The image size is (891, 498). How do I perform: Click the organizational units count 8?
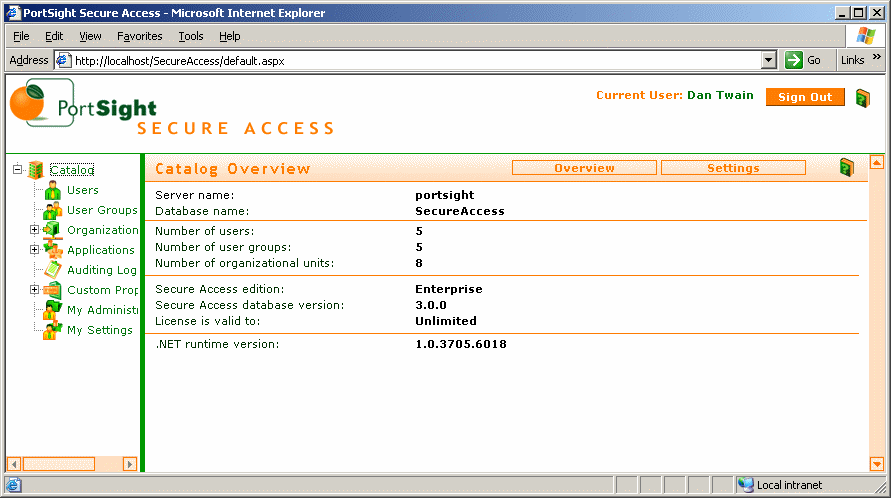(x=419, y=263)
